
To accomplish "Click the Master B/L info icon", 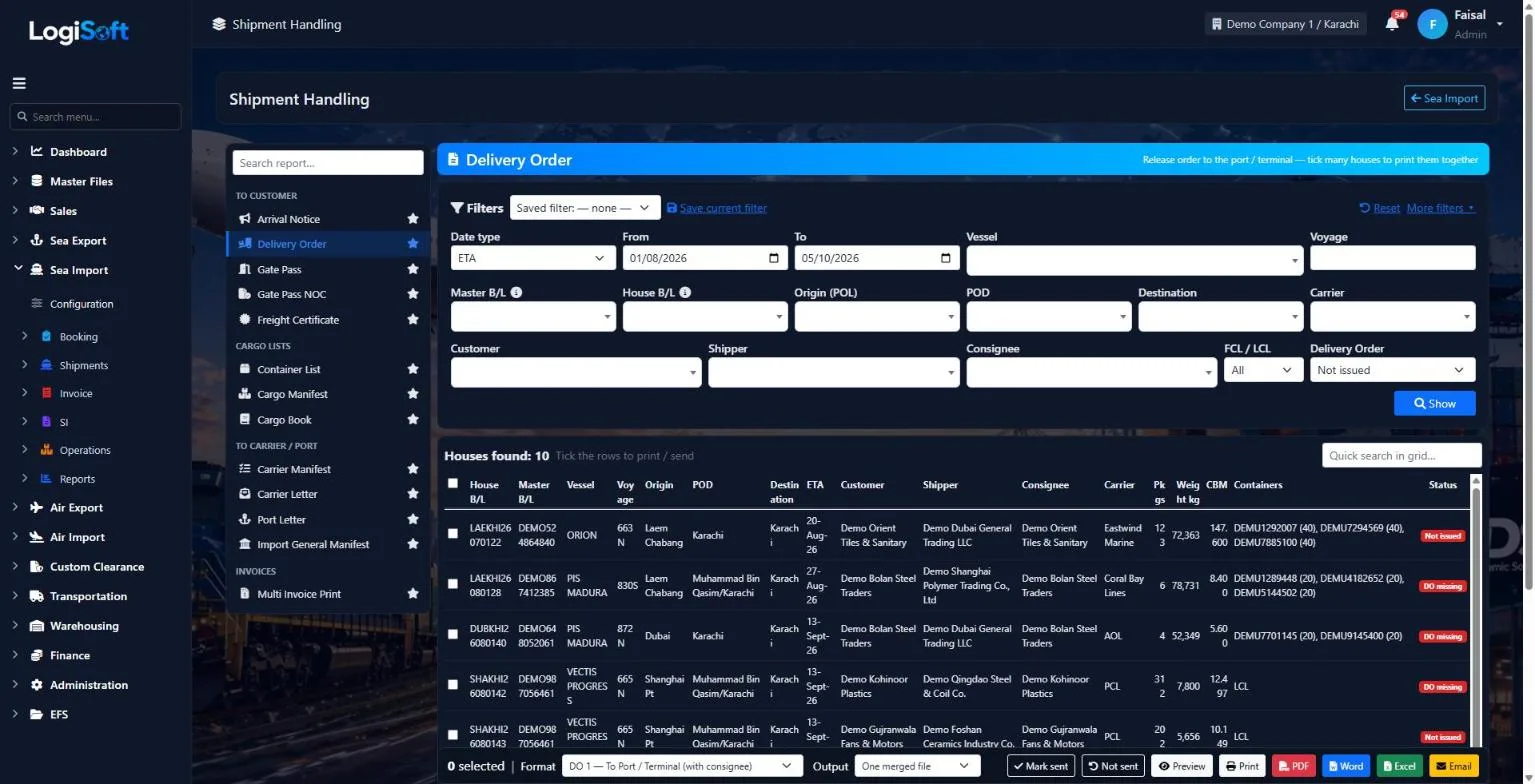I will [x=516, y=293].
